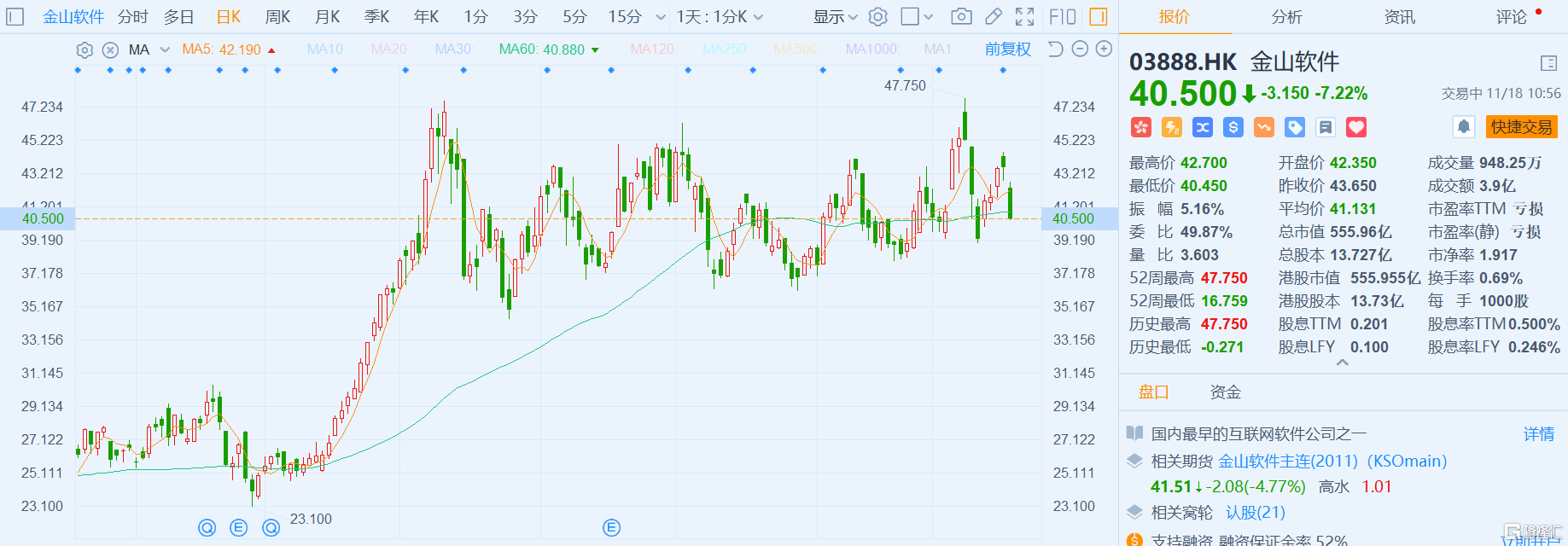Click the large 40.500 last price
Viewport: 1568px width, 546px height.
click(x=1183, y=93)
